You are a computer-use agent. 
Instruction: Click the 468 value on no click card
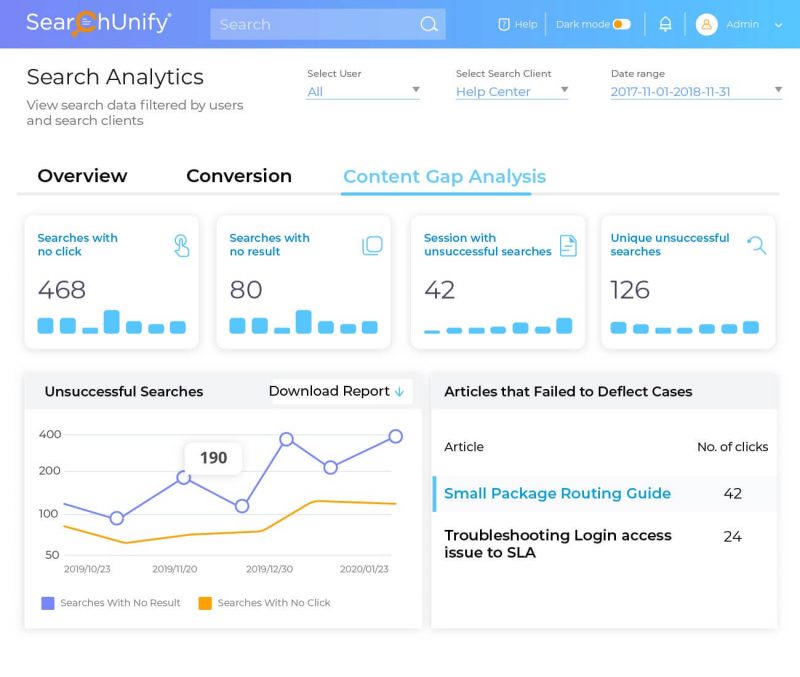point(62,290)
